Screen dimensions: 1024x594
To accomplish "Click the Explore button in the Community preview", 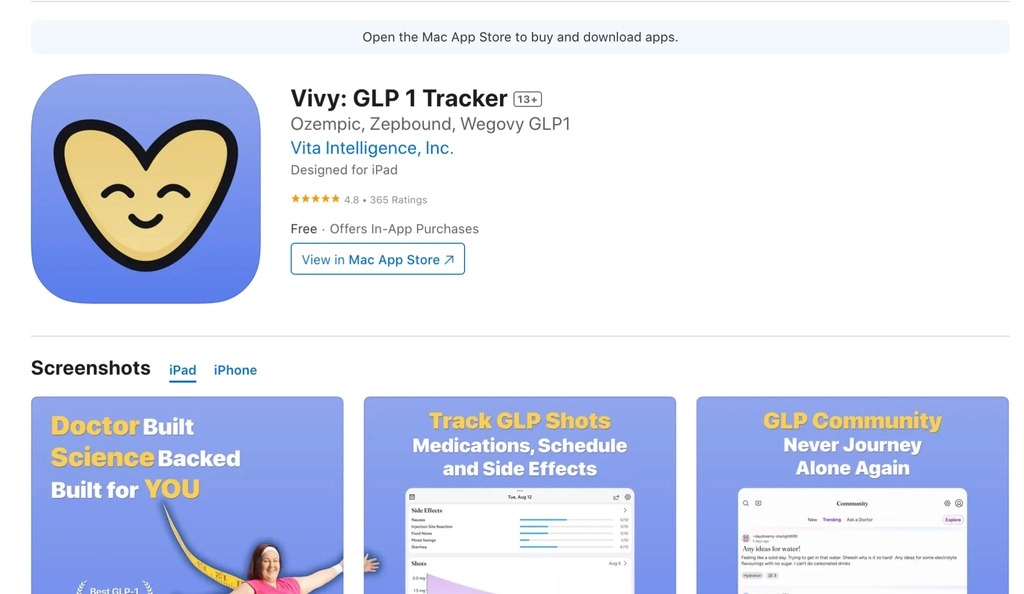I will [953, 520].
